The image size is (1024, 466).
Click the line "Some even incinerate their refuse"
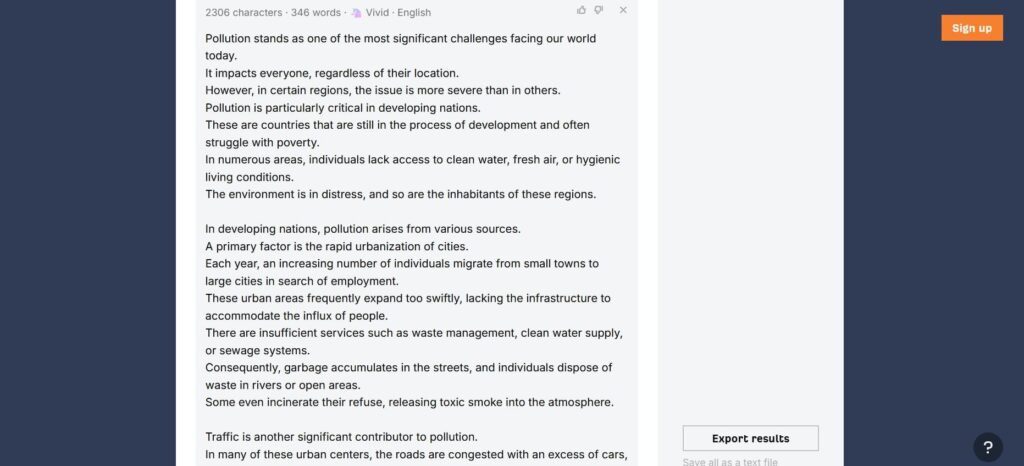click(x=409, y=402)
